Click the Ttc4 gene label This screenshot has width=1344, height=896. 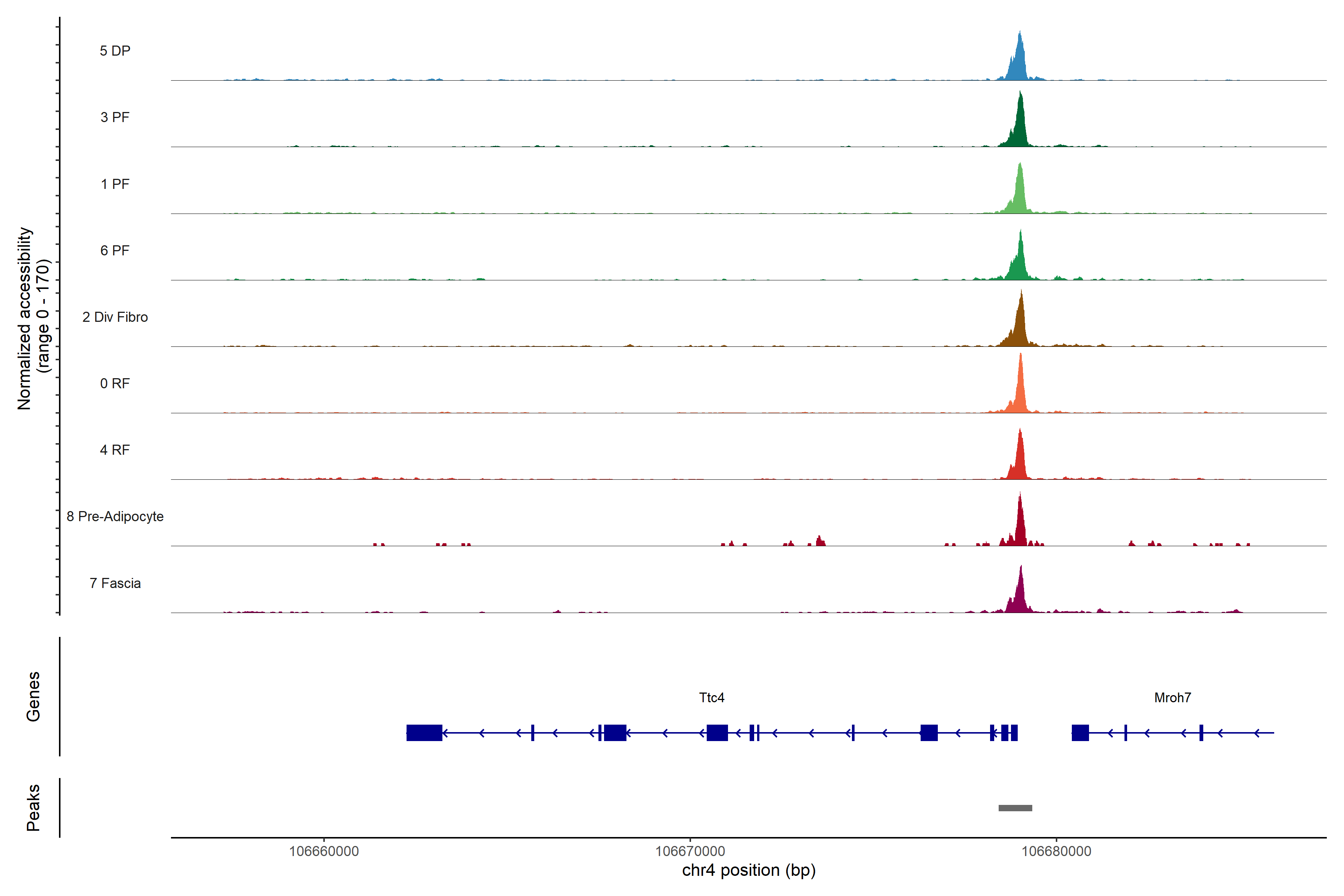(x=712, y=698)
